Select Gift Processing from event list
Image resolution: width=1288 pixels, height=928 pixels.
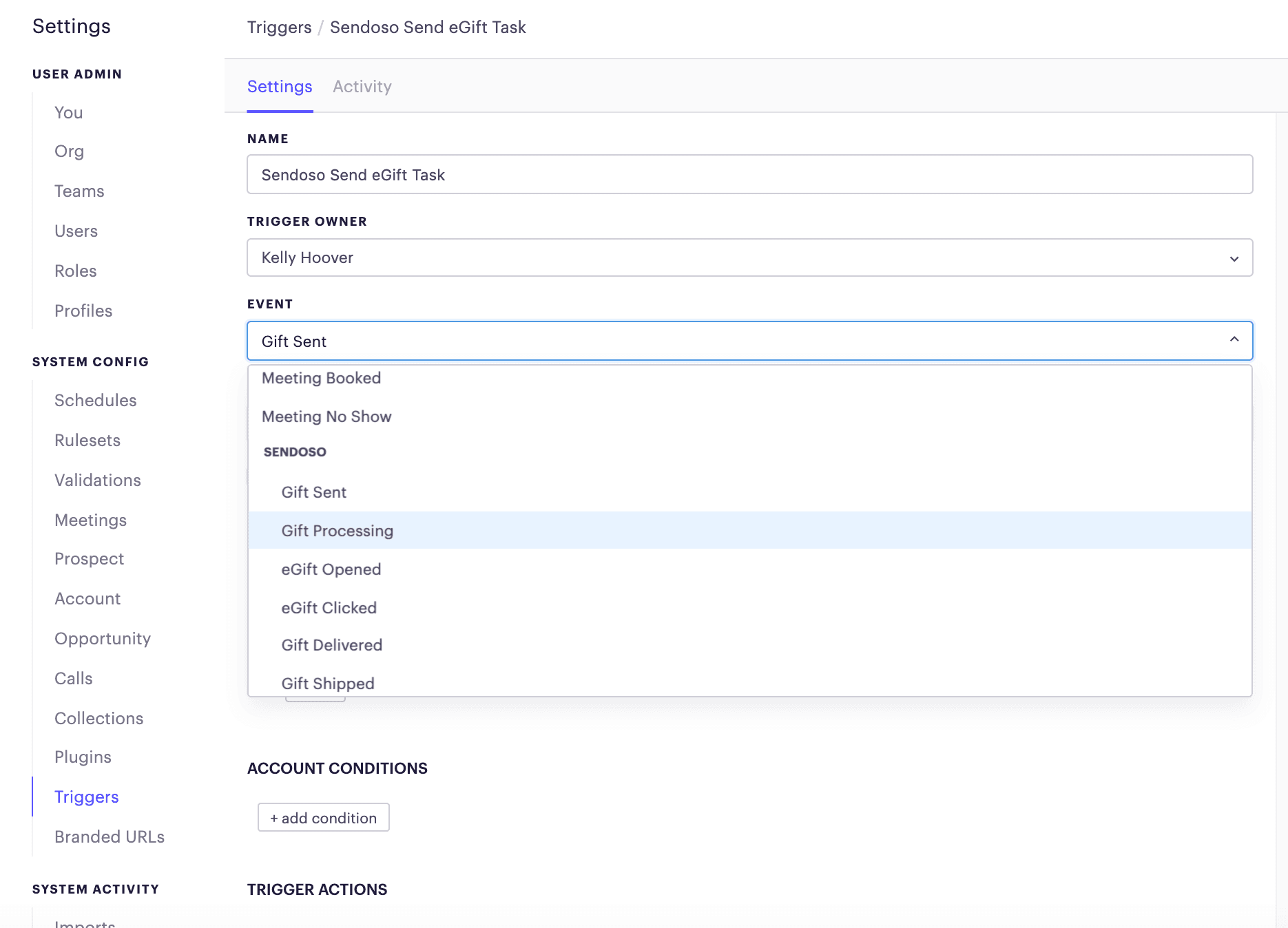click(337, 531)
